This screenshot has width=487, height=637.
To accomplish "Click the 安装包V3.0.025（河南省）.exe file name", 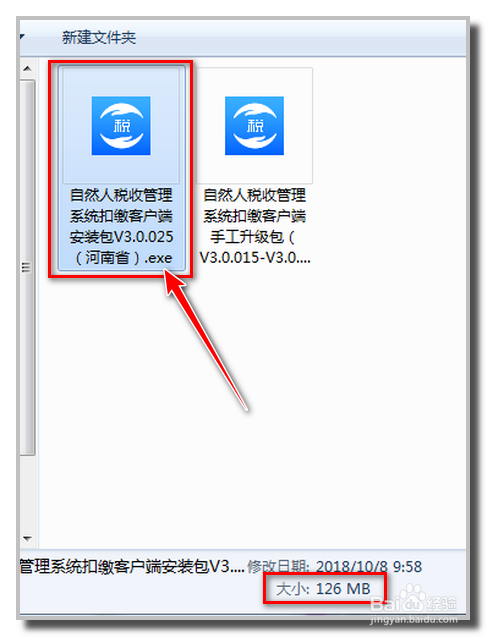I will tap(121, 226).
